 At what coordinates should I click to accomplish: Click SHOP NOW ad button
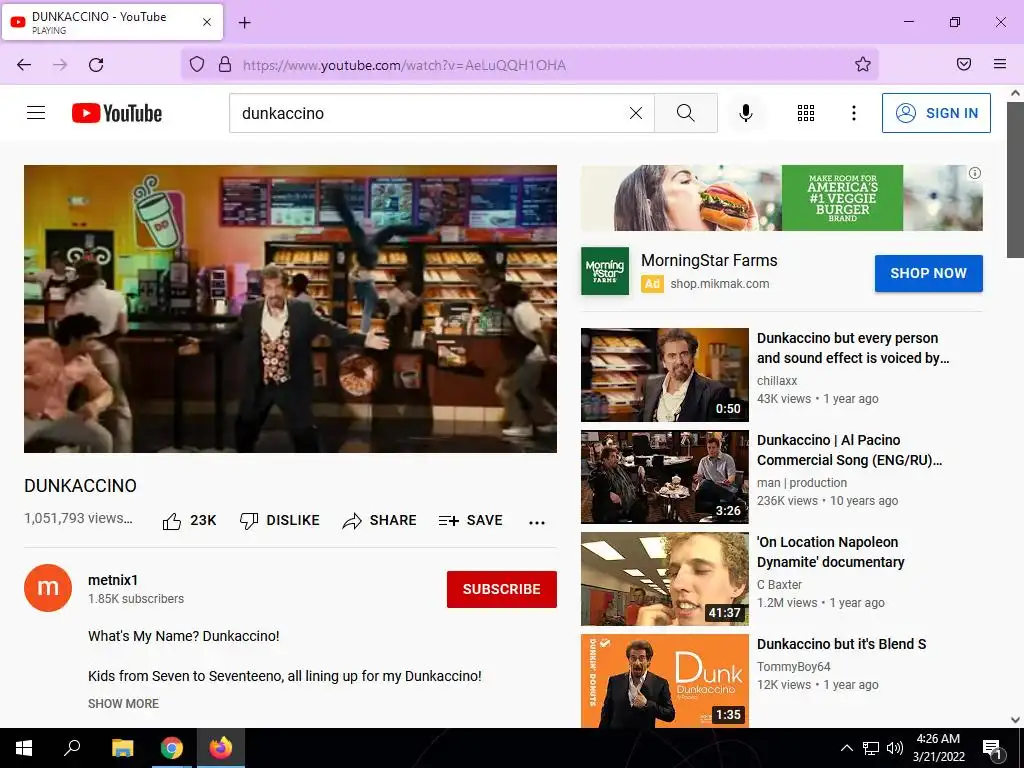pyautogui.click(x=928, y=273)
